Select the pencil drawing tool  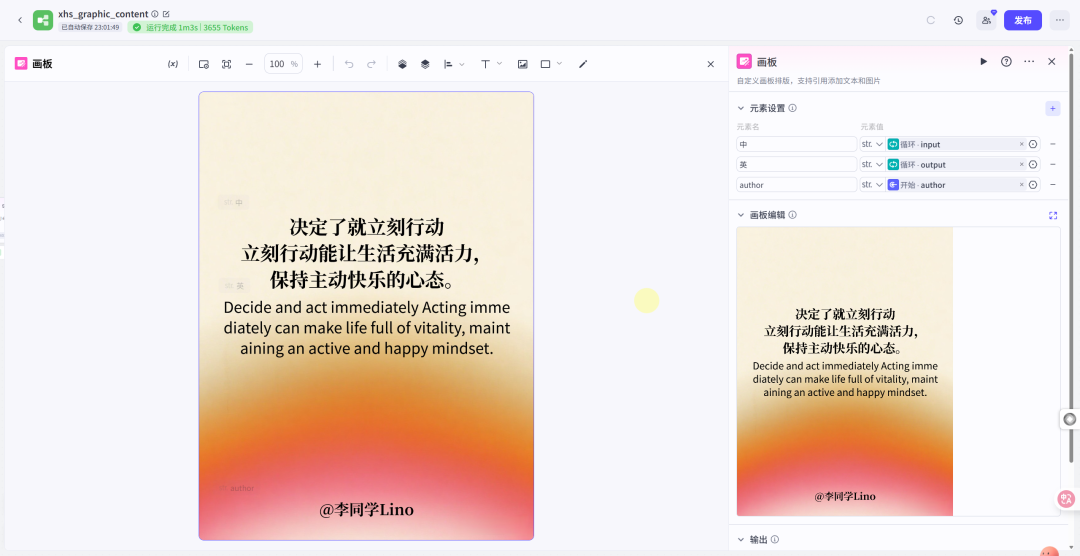[583, 64]
